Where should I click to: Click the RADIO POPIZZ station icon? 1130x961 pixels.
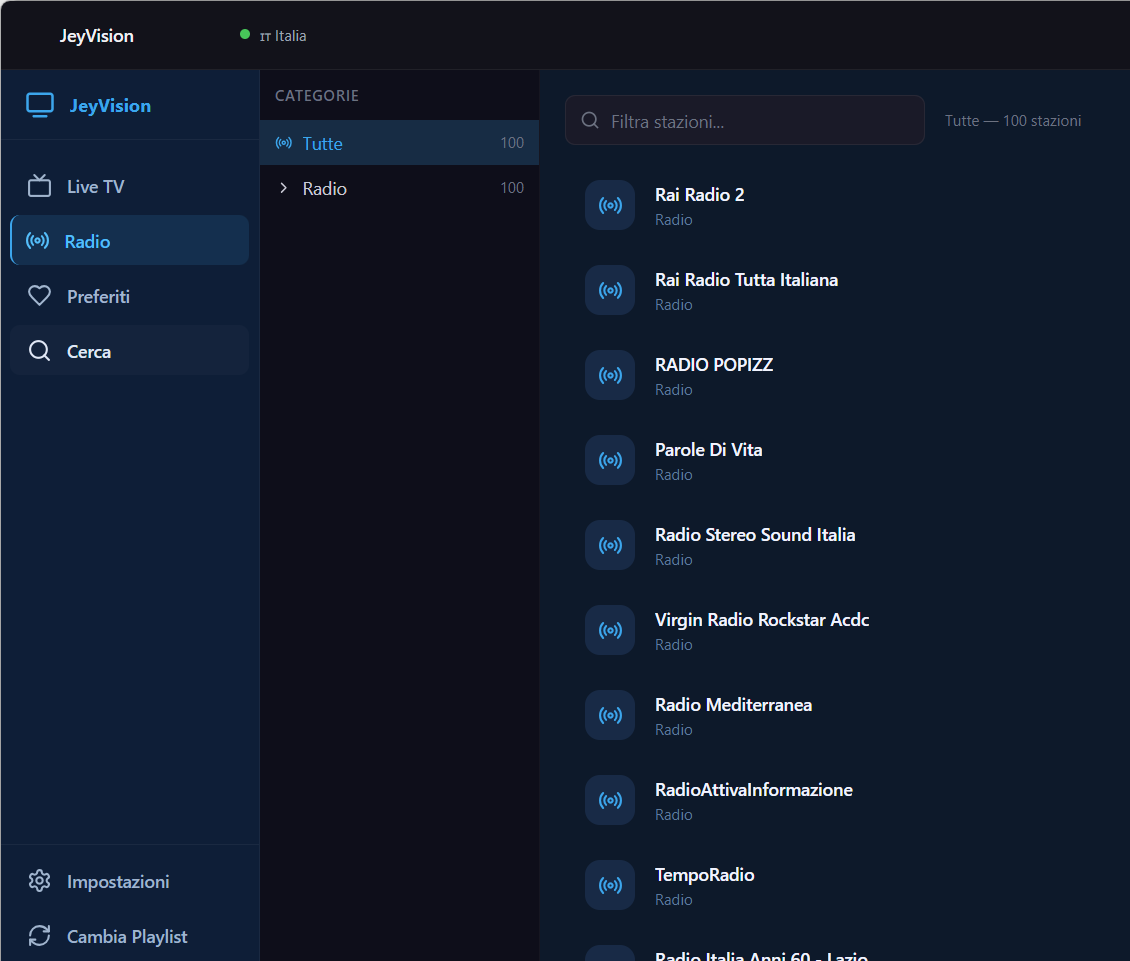610,376
